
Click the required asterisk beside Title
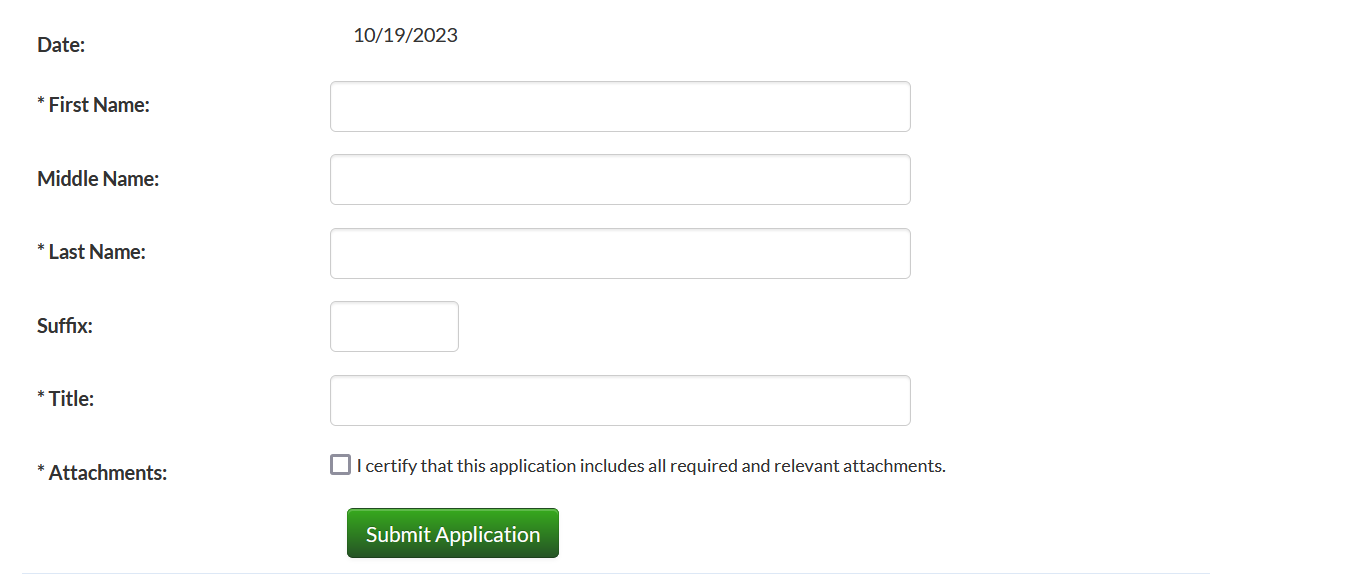point(41,398)
